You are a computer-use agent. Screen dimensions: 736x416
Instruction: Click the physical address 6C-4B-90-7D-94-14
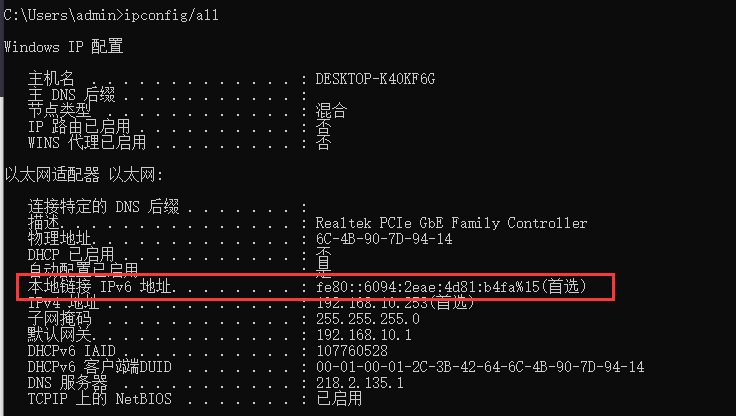click(x=383, y=239)
